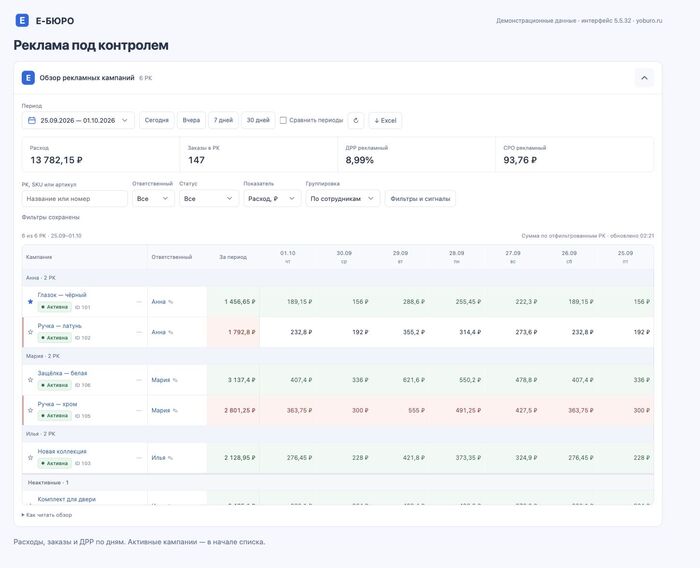The width and height of the screenshot is (700, 568).
Task: Open the Защёлка — белая campaign
Action: 62,373
